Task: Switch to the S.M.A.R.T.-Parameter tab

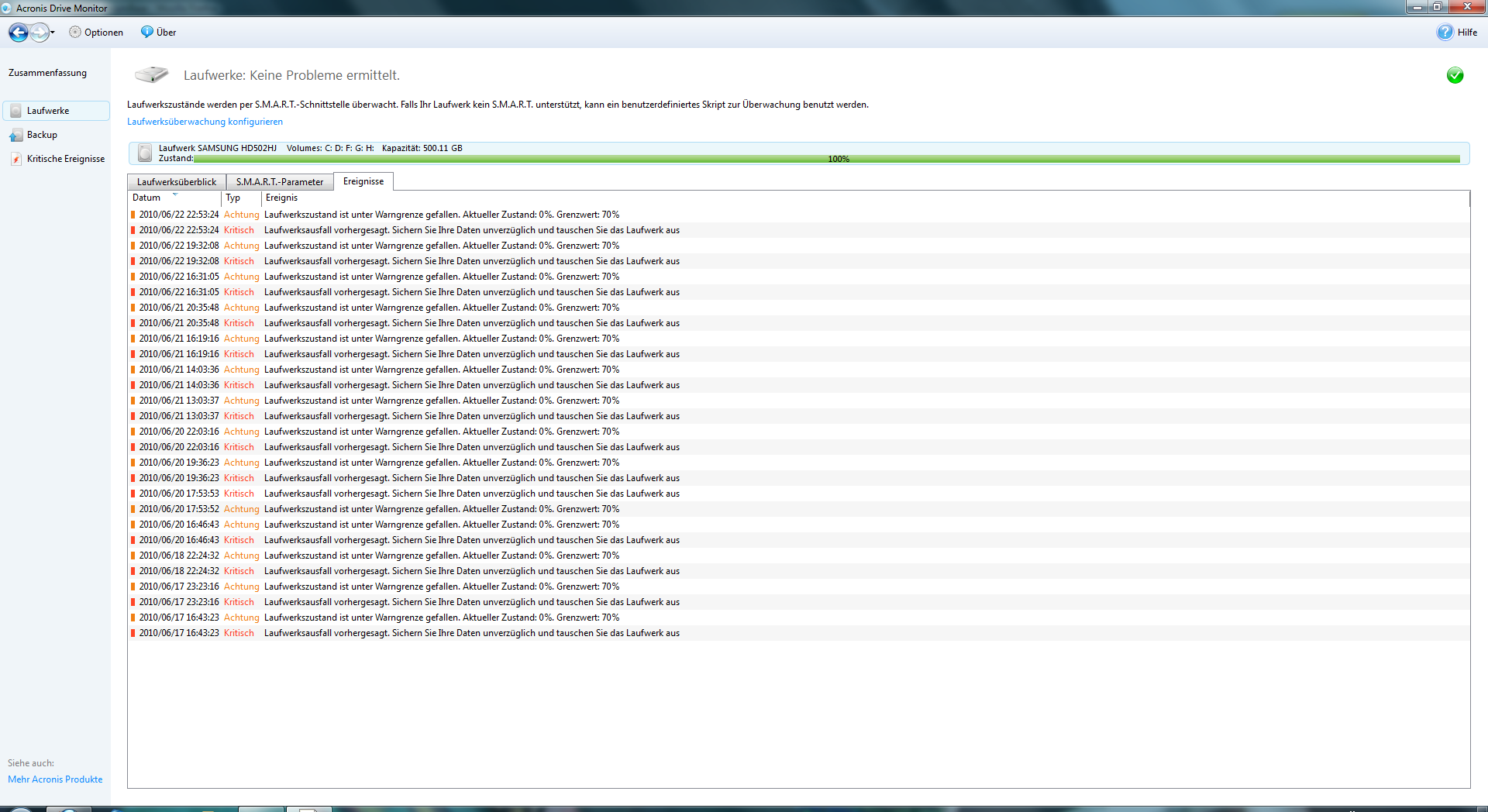Action: coord(280,182)
